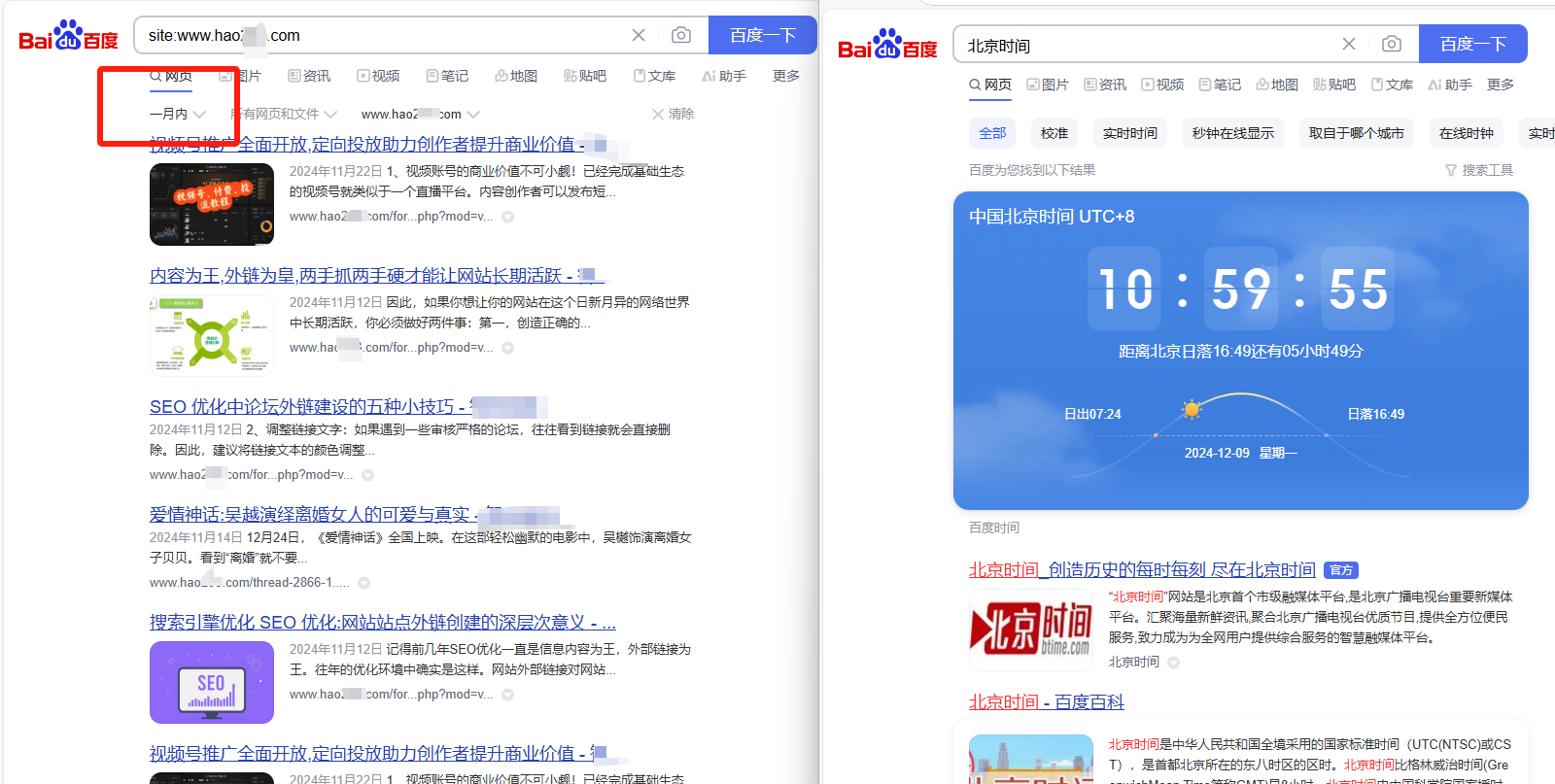Switch to 贴吧 tab in left window
Screen dimensions: 1555x784
[x=585, y=76]
